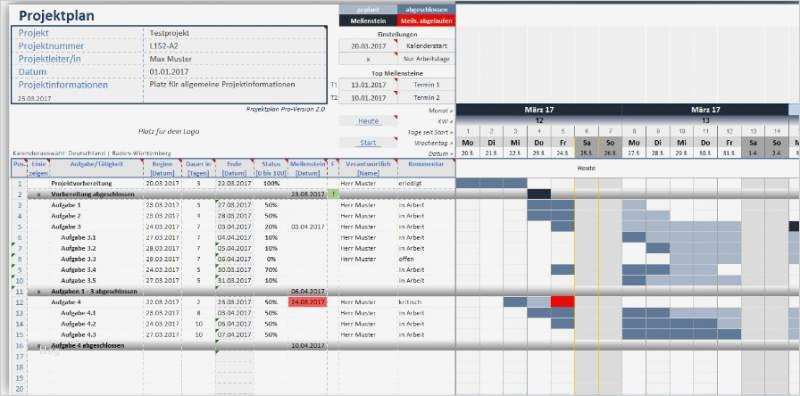Screen dimensions: 800x396
Task: Click the abgeschlossen legend color cell
Action: (426, 9)
